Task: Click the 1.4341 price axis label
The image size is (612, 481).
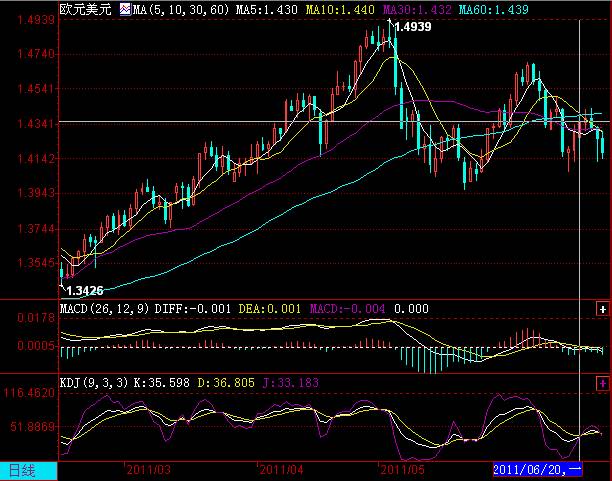Action: point(36,124)
